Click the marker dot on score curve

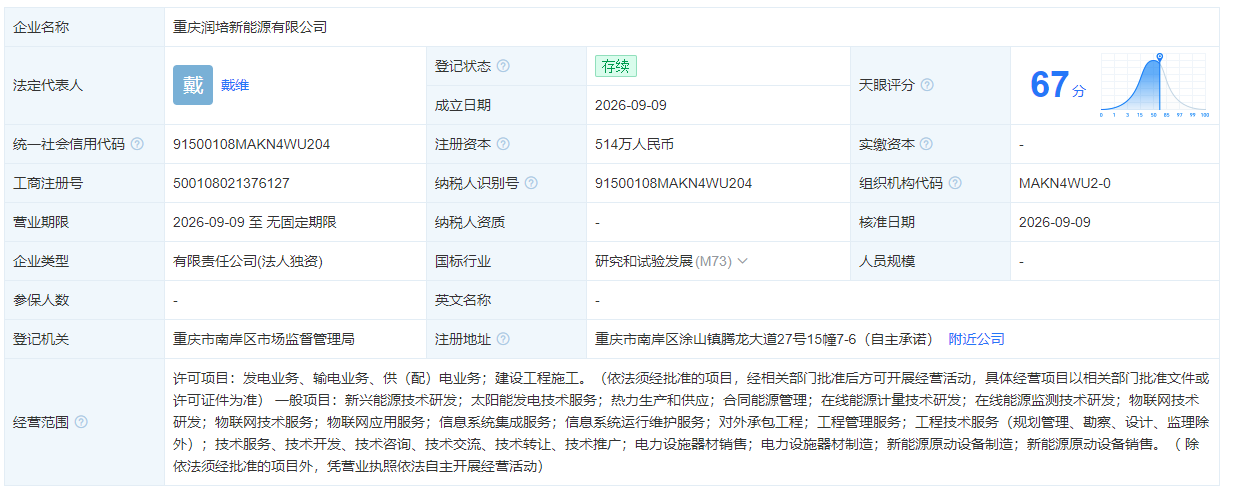point(1159,57)
